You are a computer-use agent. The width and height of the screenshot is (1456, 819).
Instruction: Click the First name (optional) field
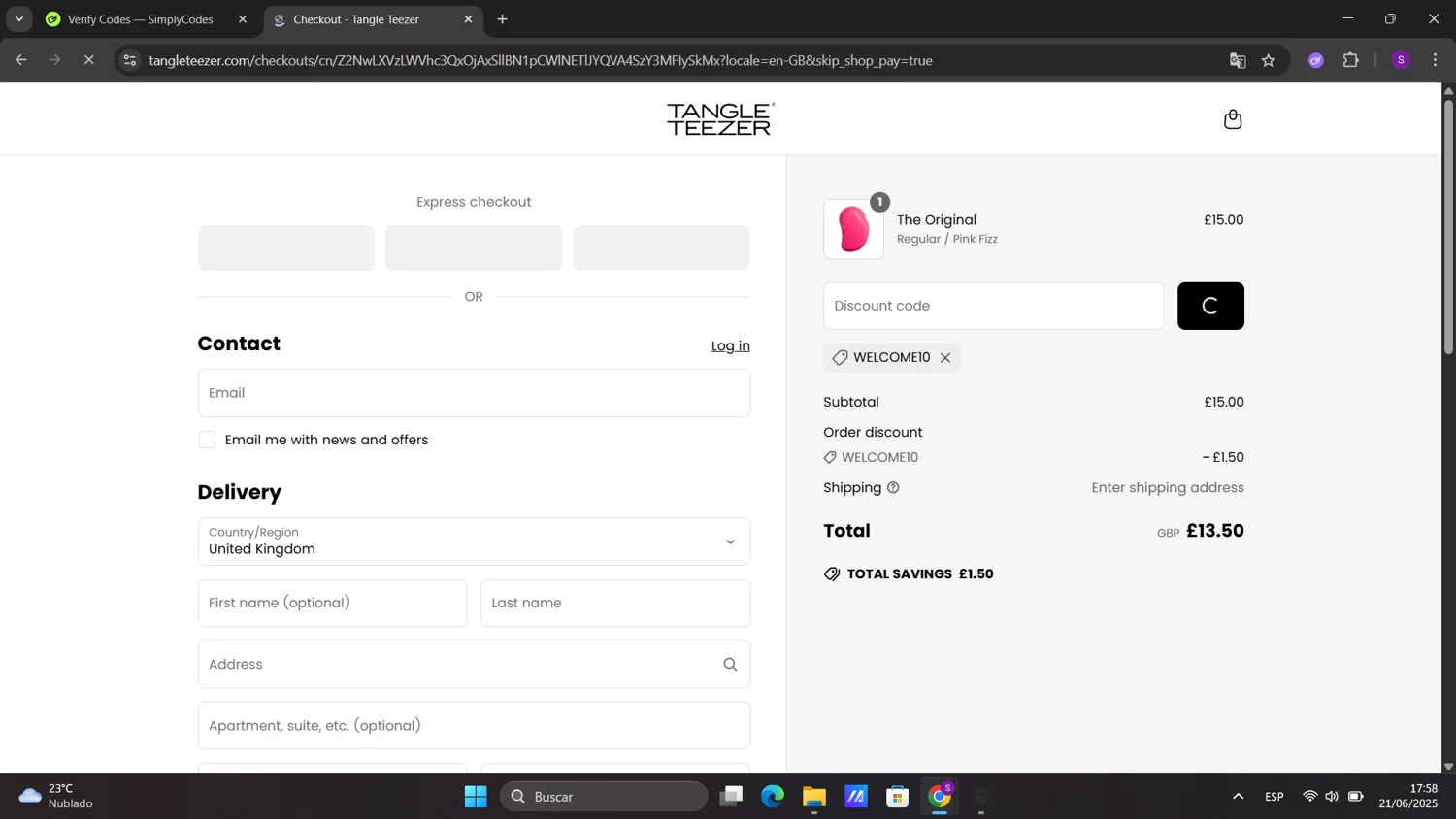click(x=332, y=603)
